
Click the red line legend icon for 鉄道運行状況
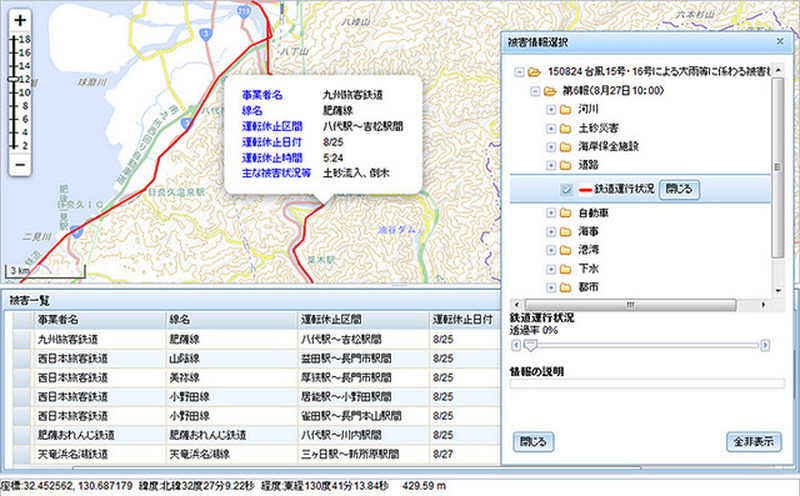[582, 189]
